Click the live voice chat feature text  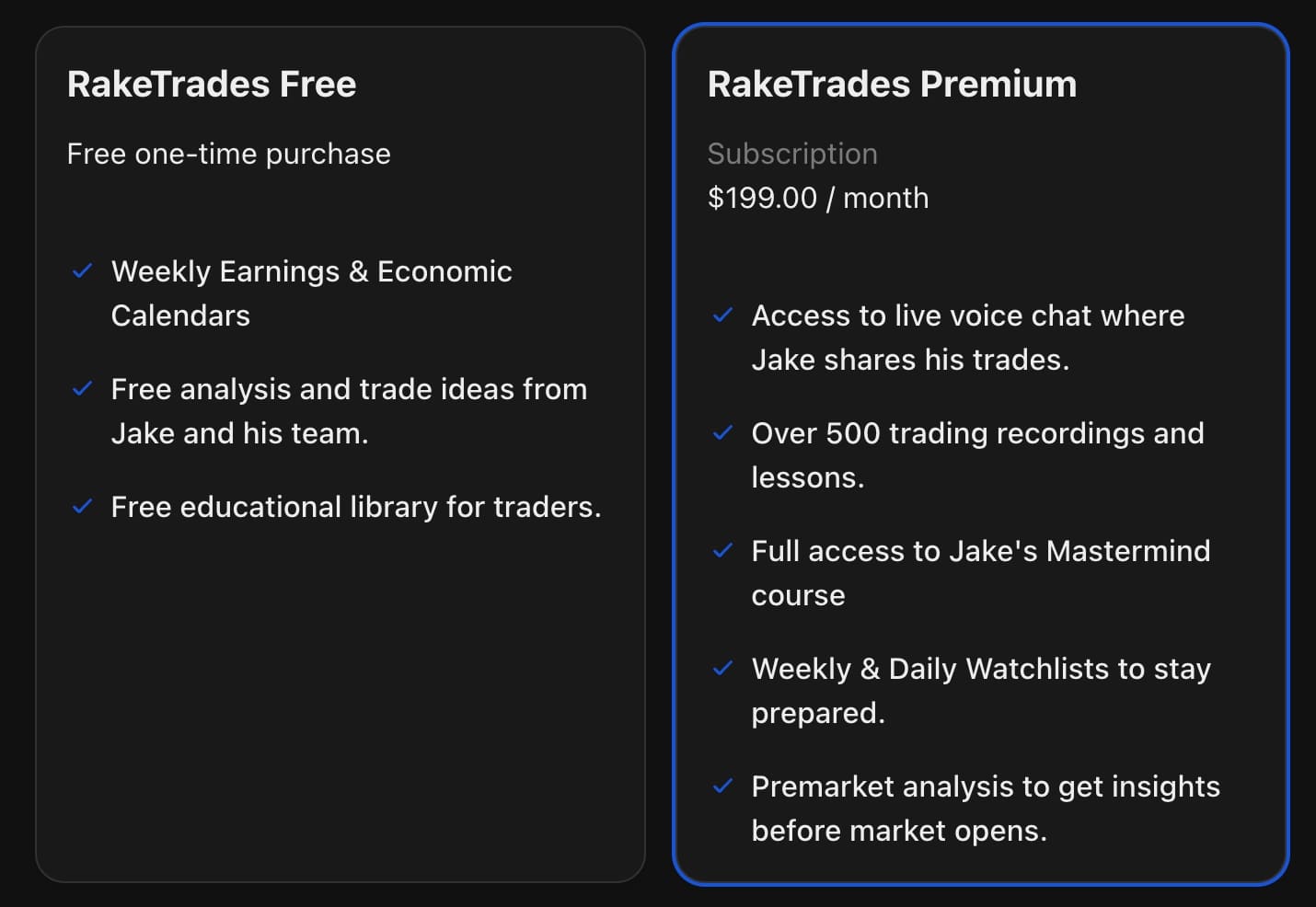[968, 337]
